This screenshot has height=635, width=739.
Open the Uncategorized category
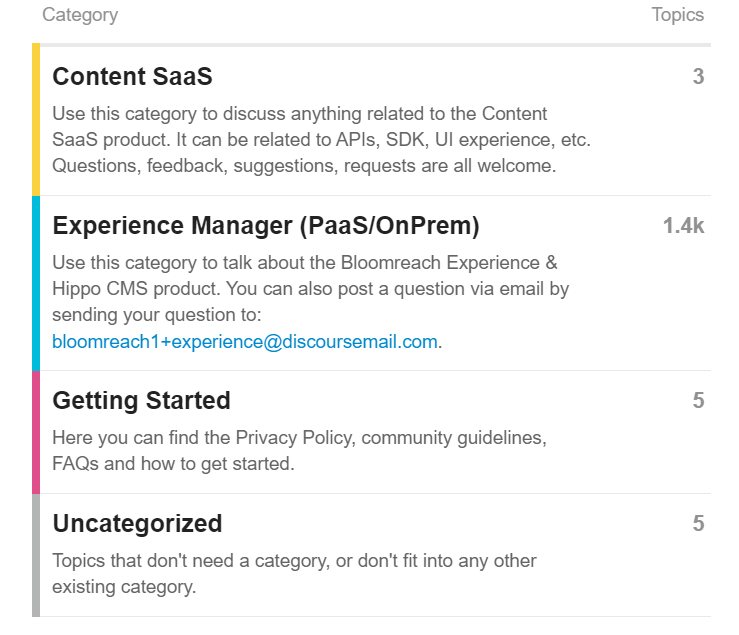(137, 524)
